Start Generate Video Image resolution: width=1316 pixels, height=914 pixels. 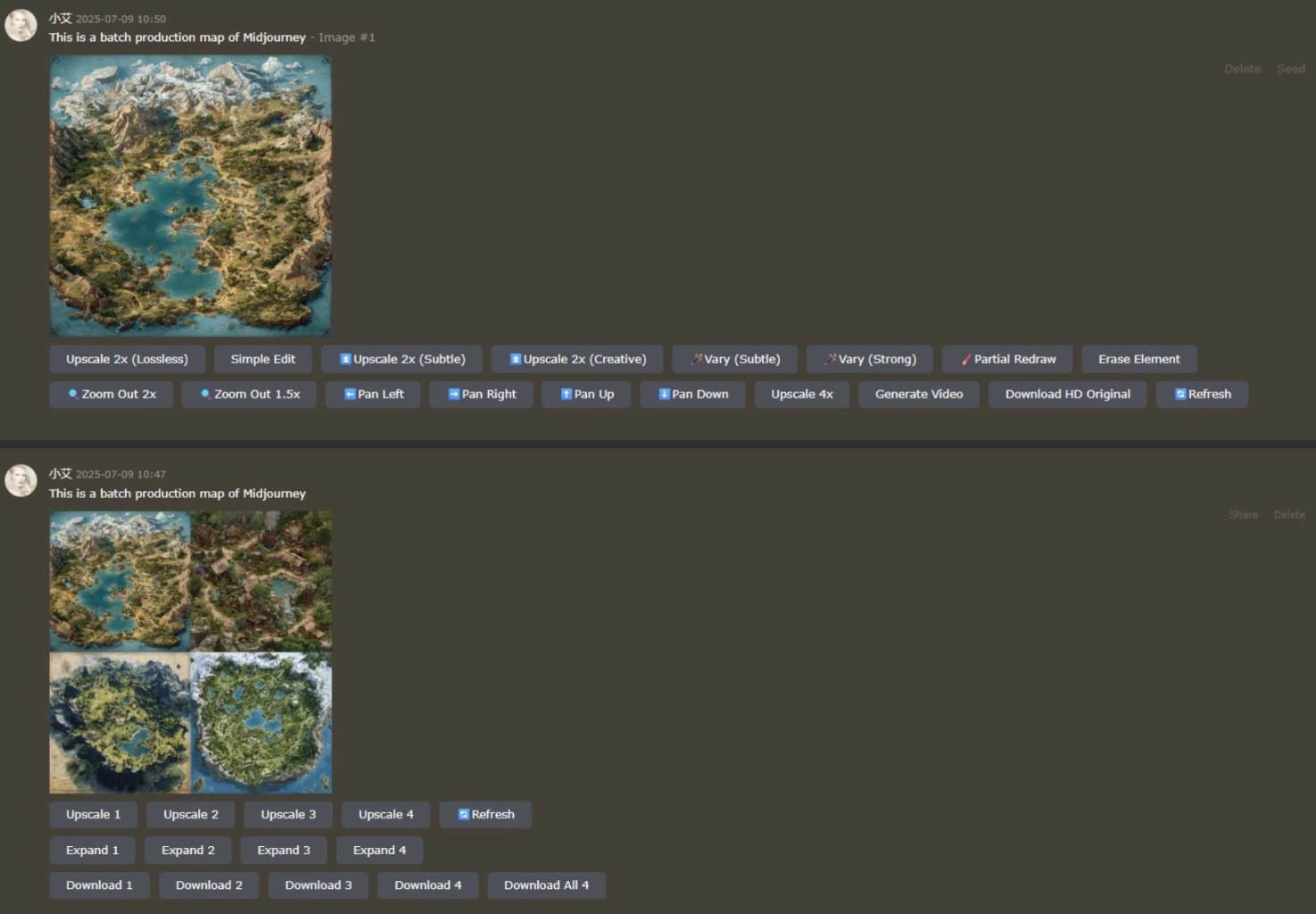tap(918, 394)
